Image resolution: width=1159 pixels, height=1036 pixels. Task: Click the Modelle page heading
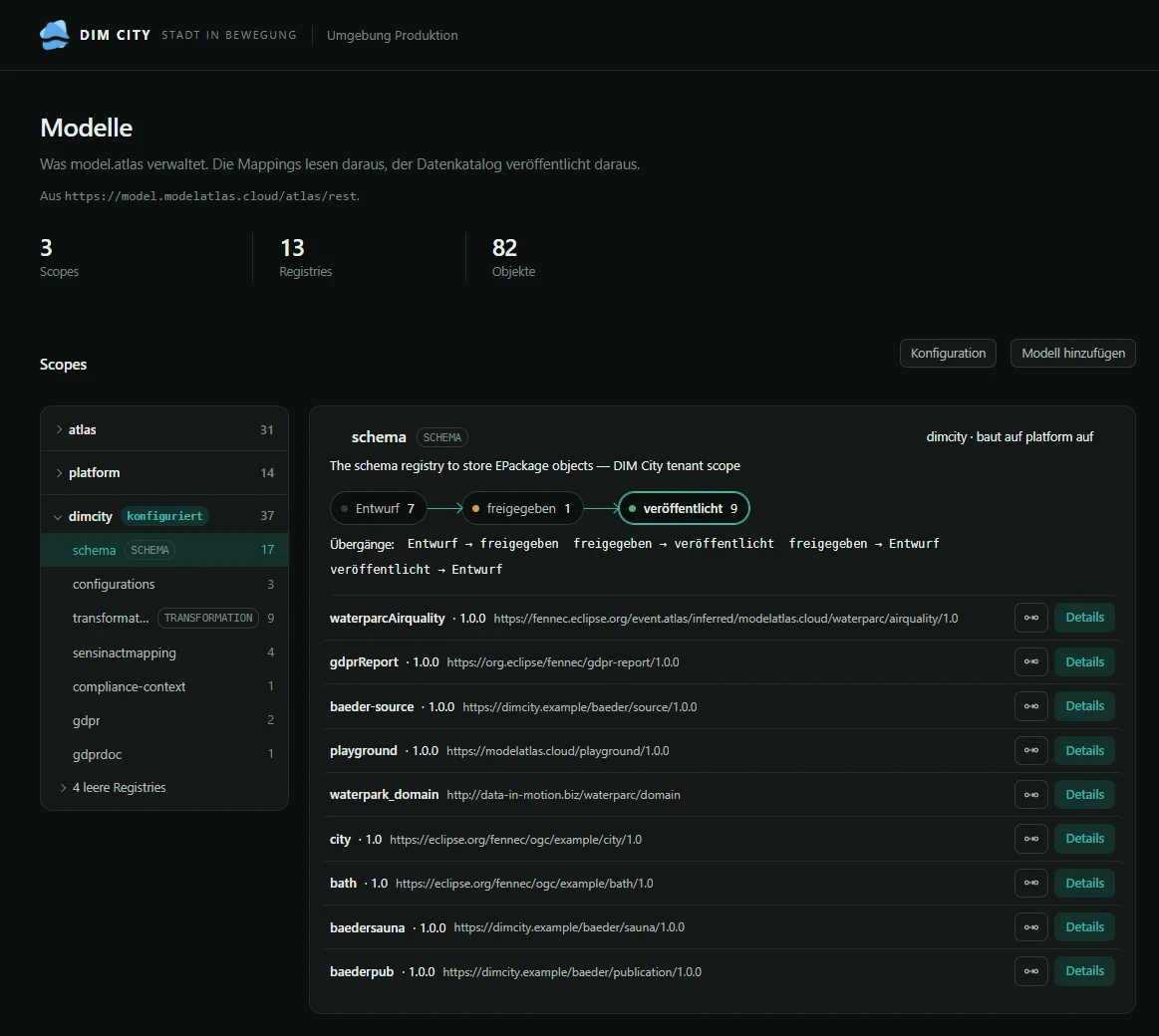click(x=87, y=128)
